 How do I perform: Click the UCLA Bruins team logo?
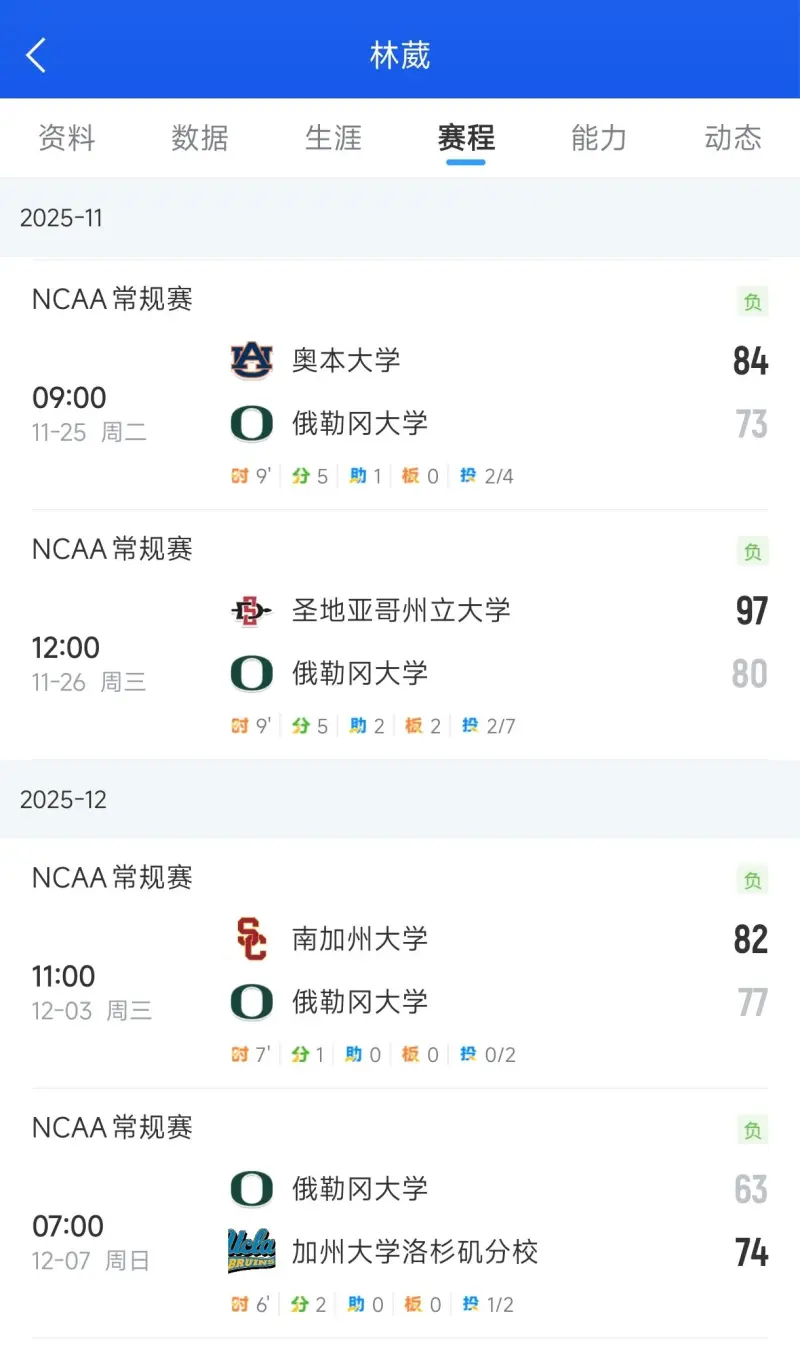tap(251, 1251)
